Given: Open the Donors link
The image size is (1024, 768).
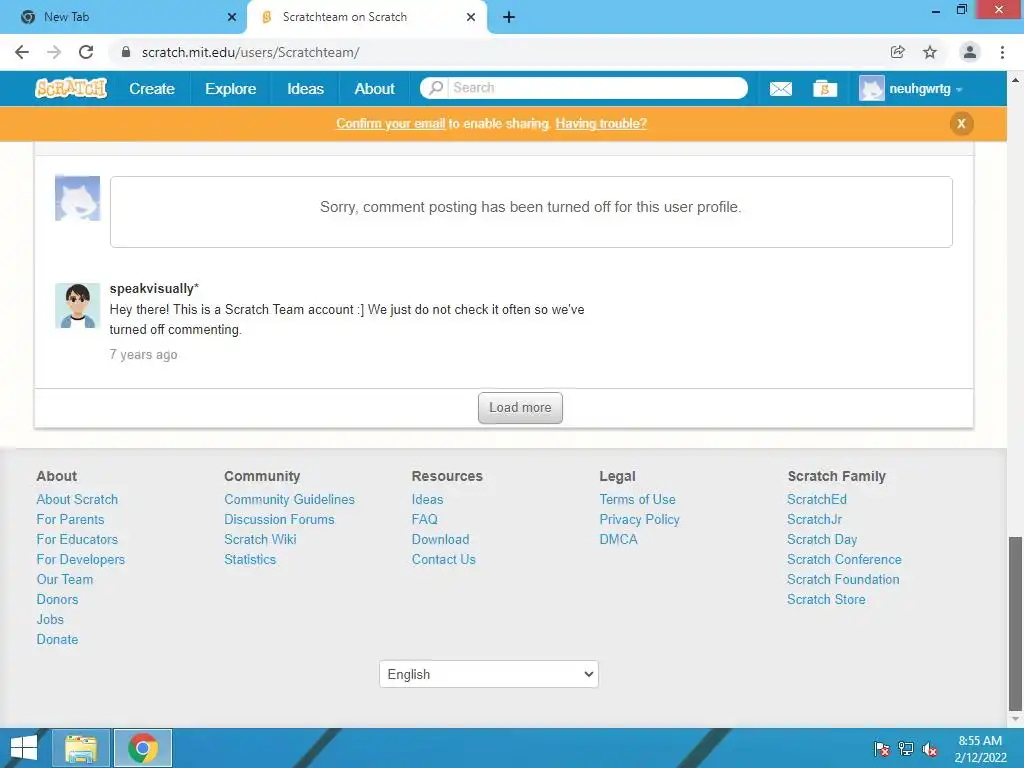Looking at the screenshot, I should (57, 600).
